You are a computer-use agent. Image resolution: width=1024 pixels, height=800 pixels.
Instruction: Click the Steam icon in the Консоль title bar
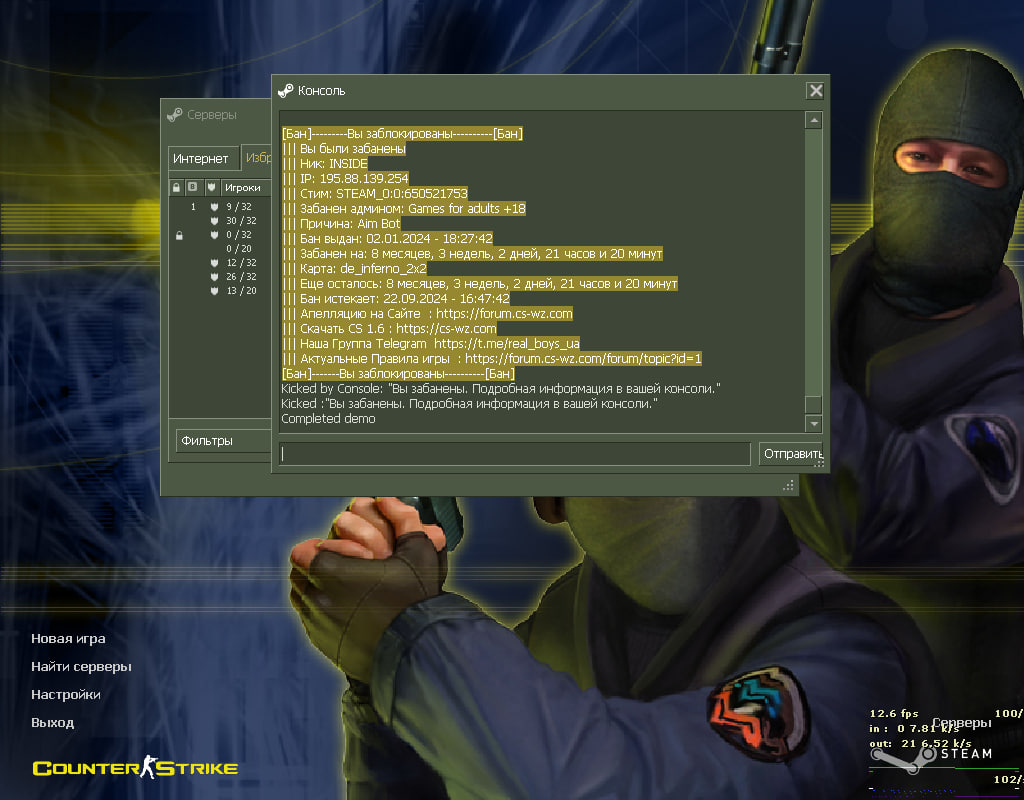[x=285, y=91]
